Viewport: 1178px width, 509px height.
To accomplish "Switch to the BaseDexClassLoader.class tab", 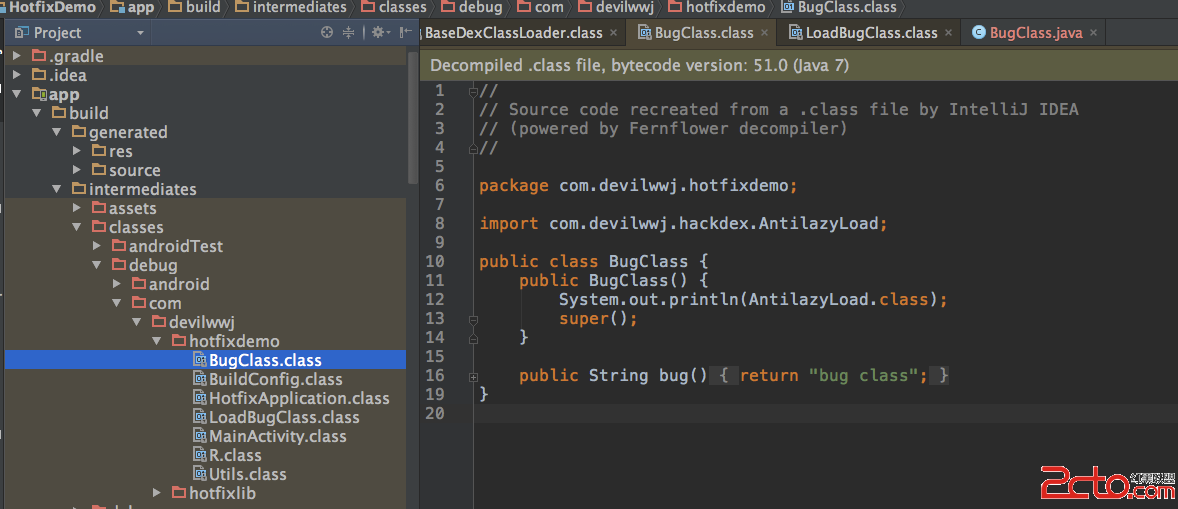I will (x=514, y=32).
